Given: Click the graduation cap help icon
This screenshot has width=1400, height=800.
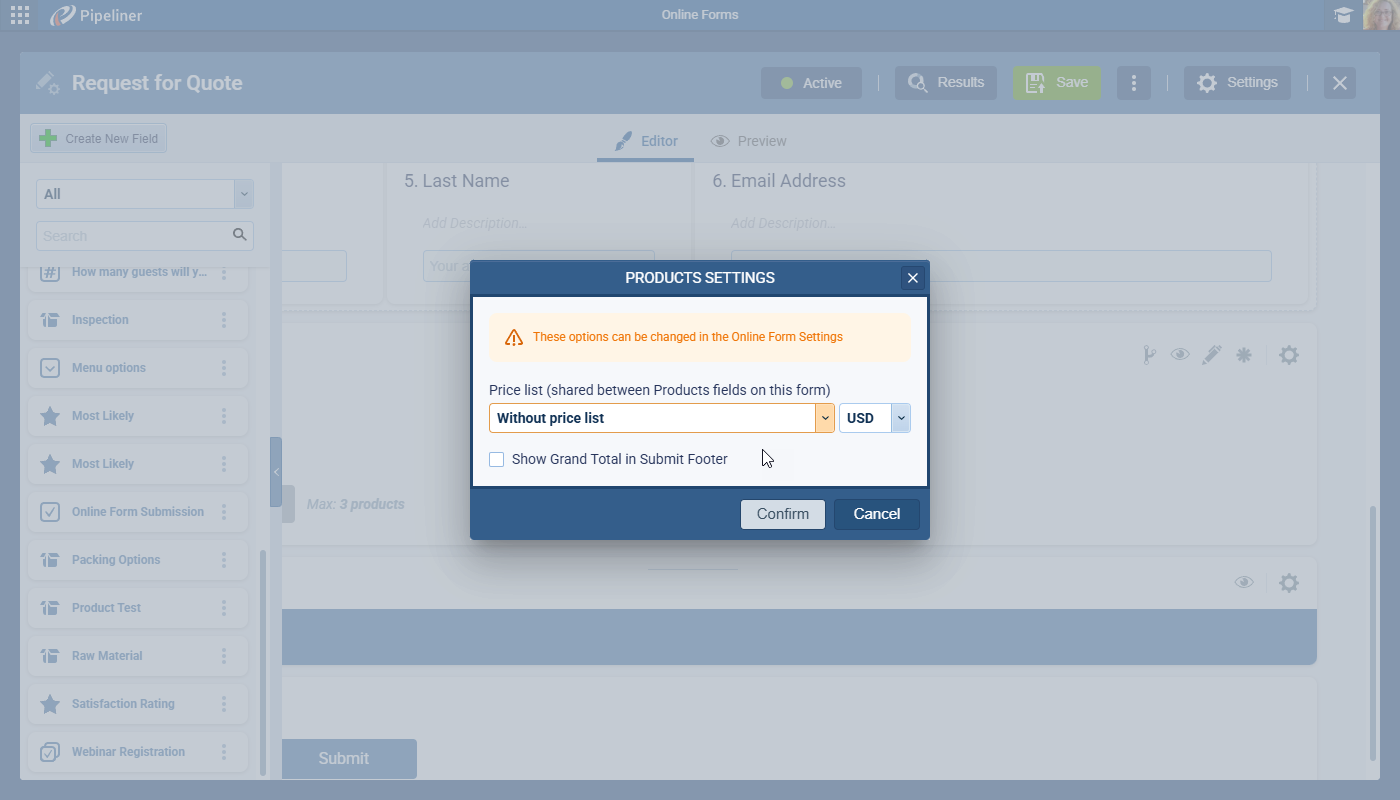Looking at the screenshot, I should (1343, 15).
